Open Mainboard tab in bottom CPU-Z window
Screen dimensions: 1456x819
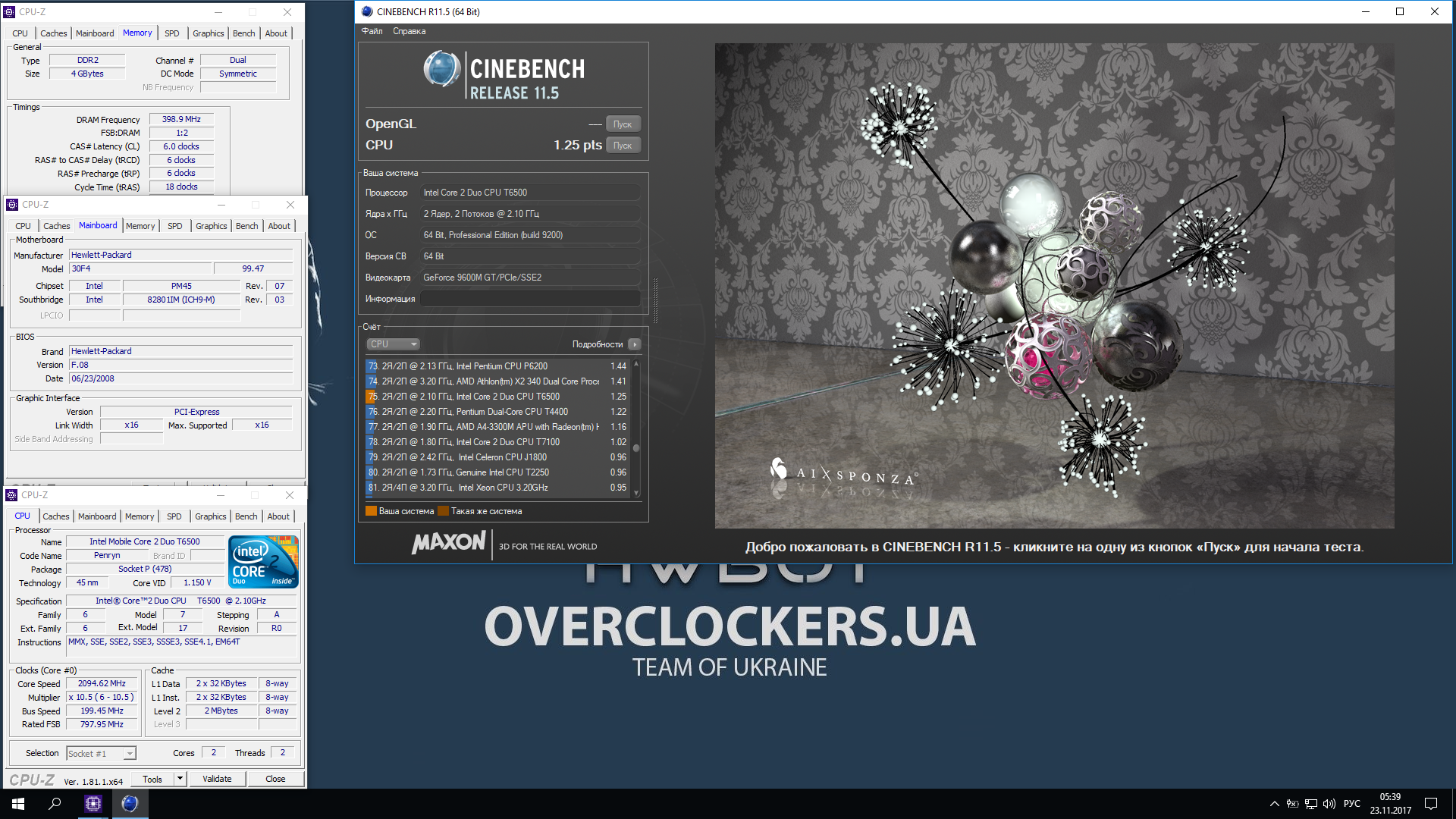pos(97,516)
